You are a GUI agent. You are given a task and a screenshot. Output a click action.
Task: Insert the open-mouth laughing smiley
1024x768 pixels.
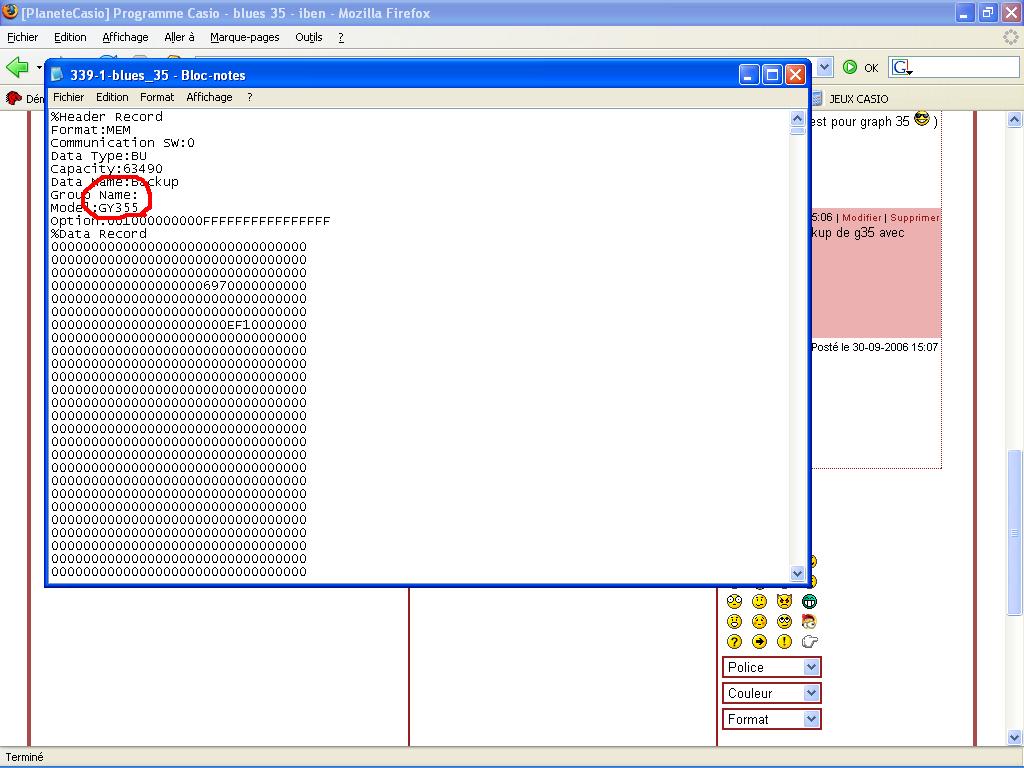pos(734,622)
